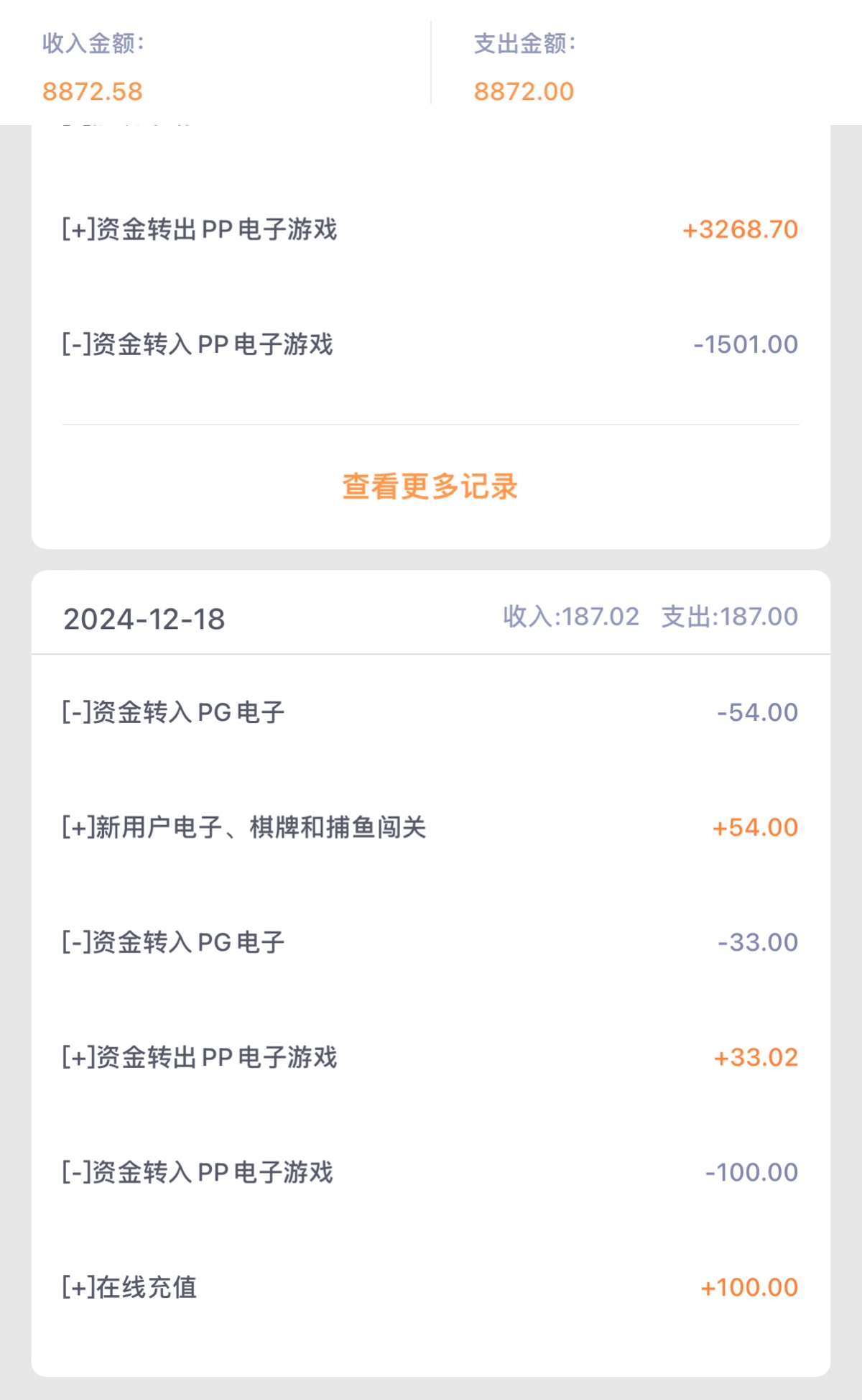Click the 2024-12-18 date header
862x1400 pixels.
pos(144,619)
